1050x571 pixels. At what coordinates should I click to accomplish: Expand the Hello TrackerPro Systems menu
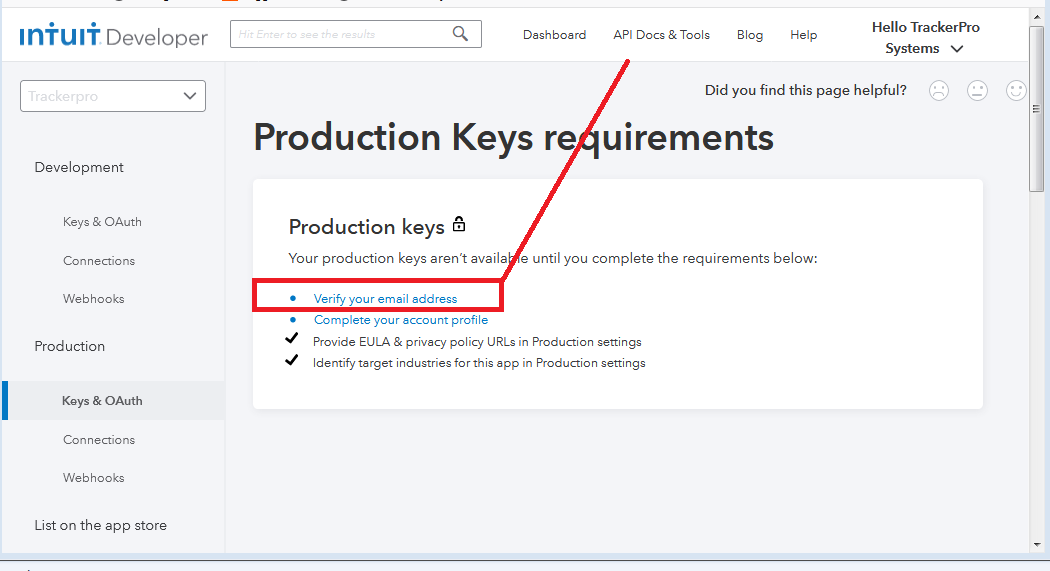click(x=925, y=37)
